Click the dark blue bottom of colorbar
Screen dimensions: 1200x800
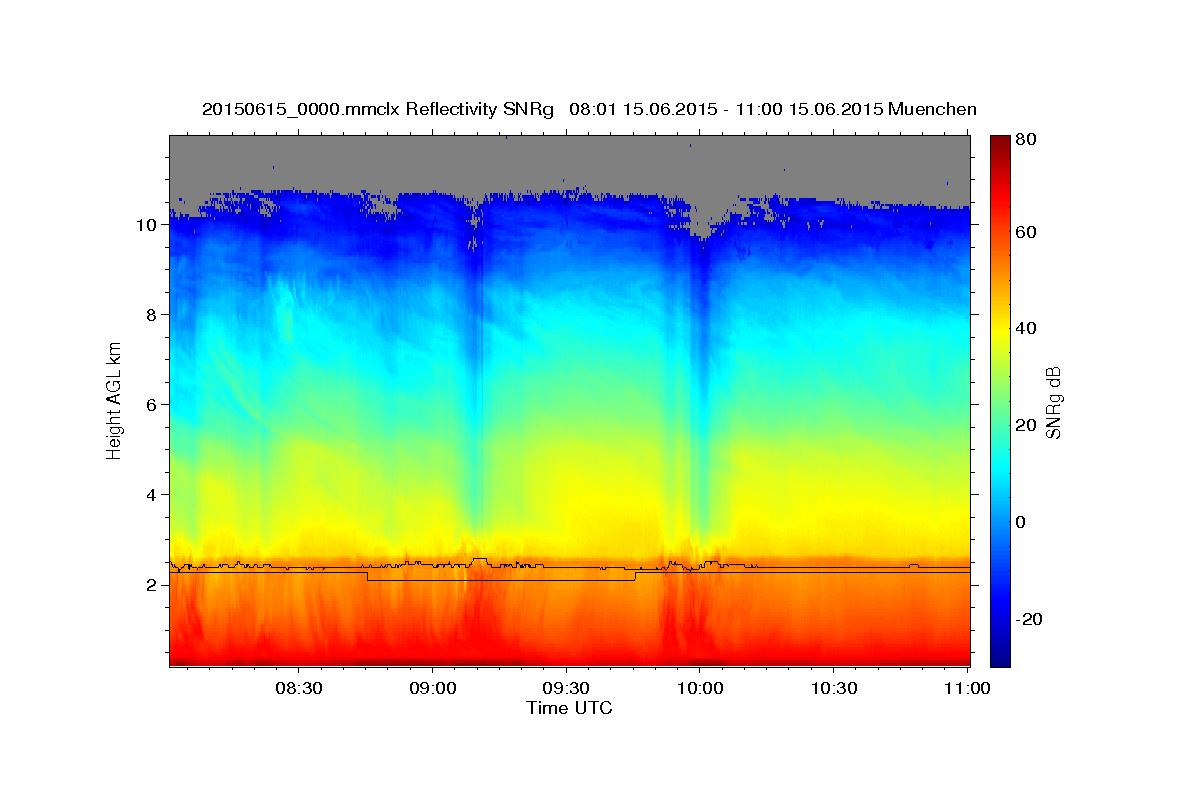[1000, 658]
